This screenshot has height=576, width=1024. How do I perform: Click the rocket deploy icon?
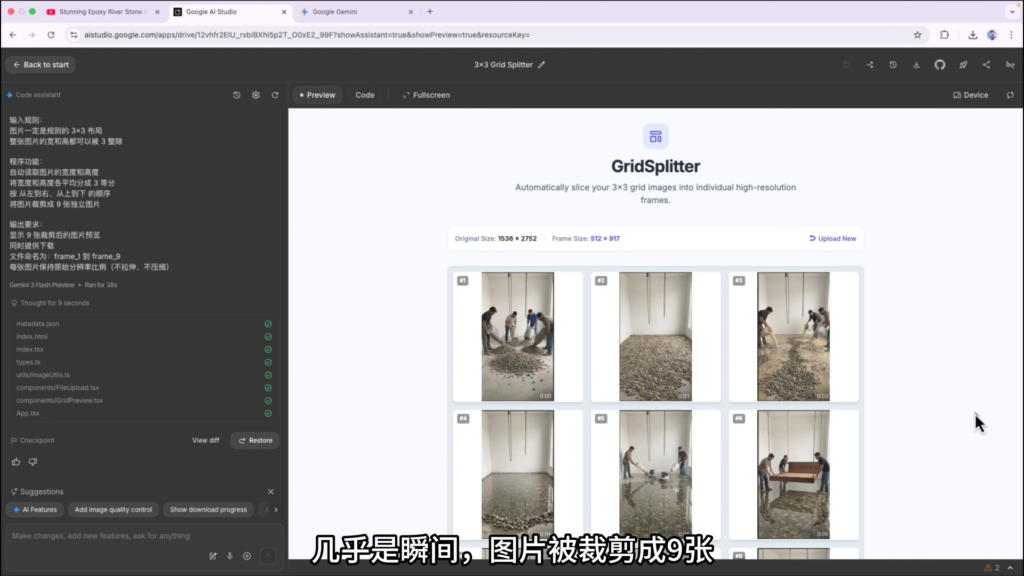963,65
